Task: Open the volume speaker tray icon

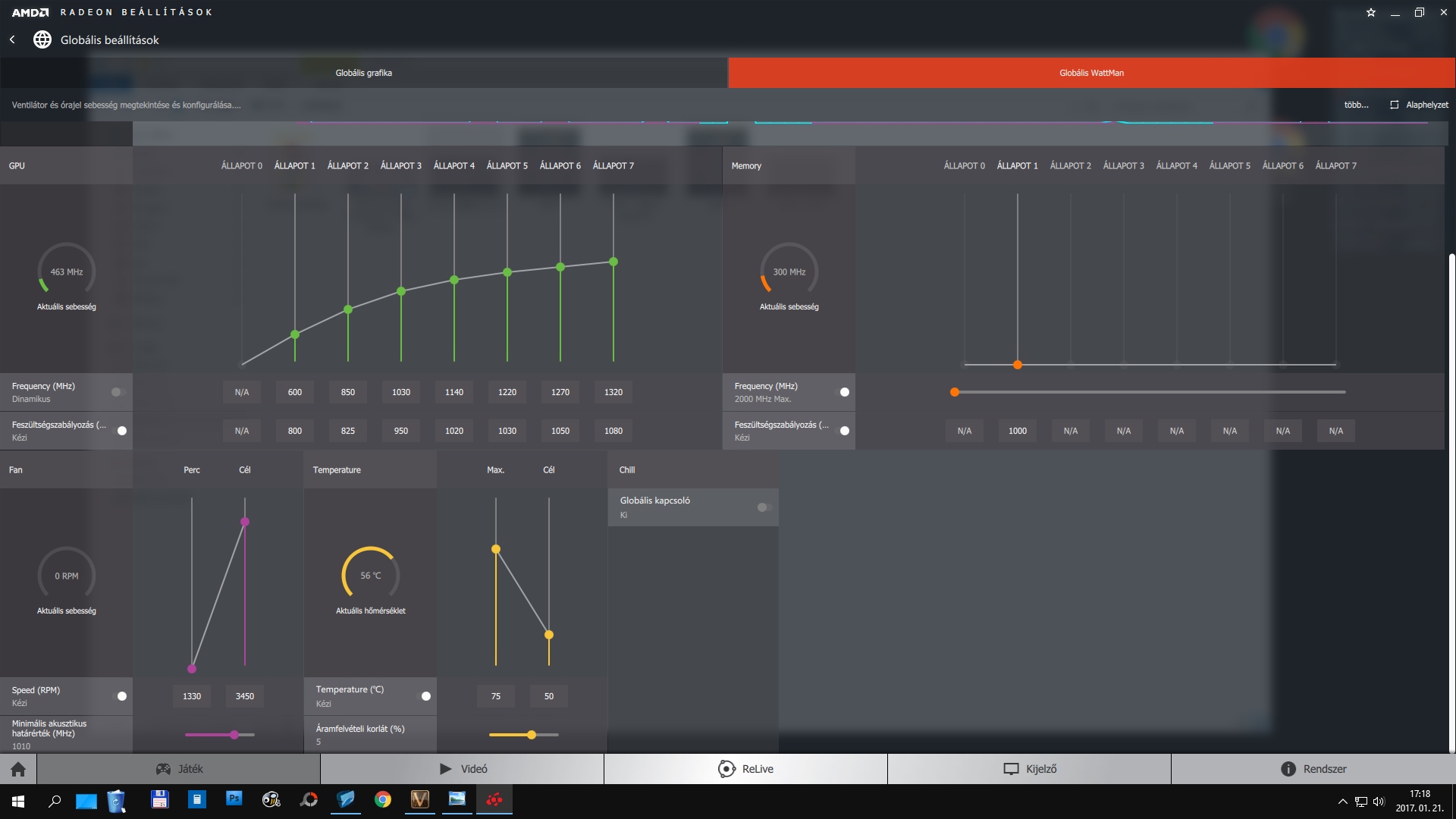Action: tap(1379, 802)
